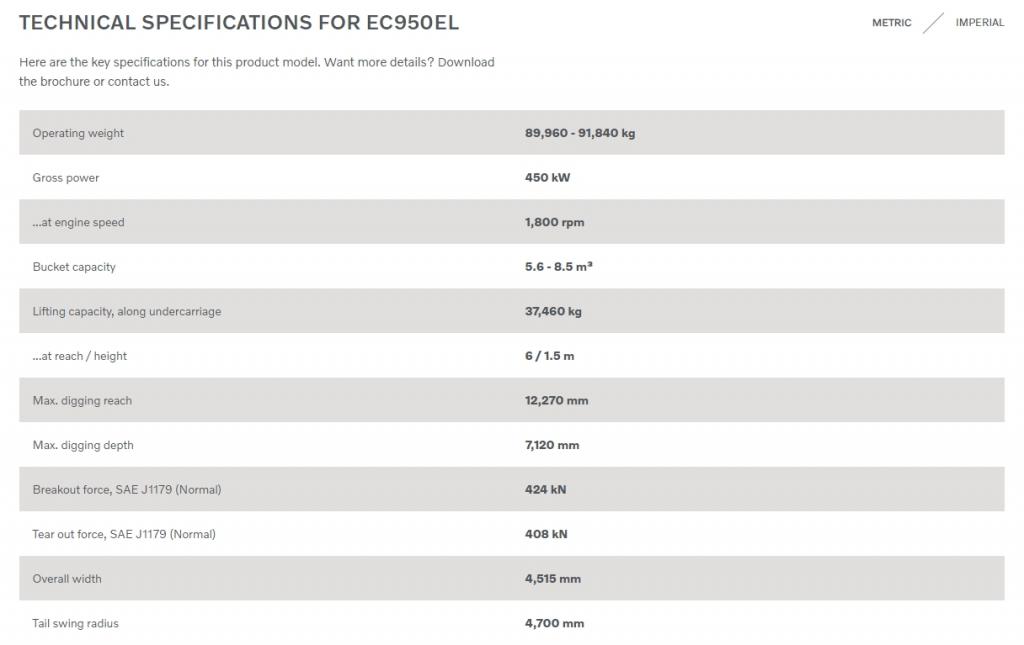Click the Bucket capacity row
This screenshot has width=1024, height=645.
[x=511, y=266]
